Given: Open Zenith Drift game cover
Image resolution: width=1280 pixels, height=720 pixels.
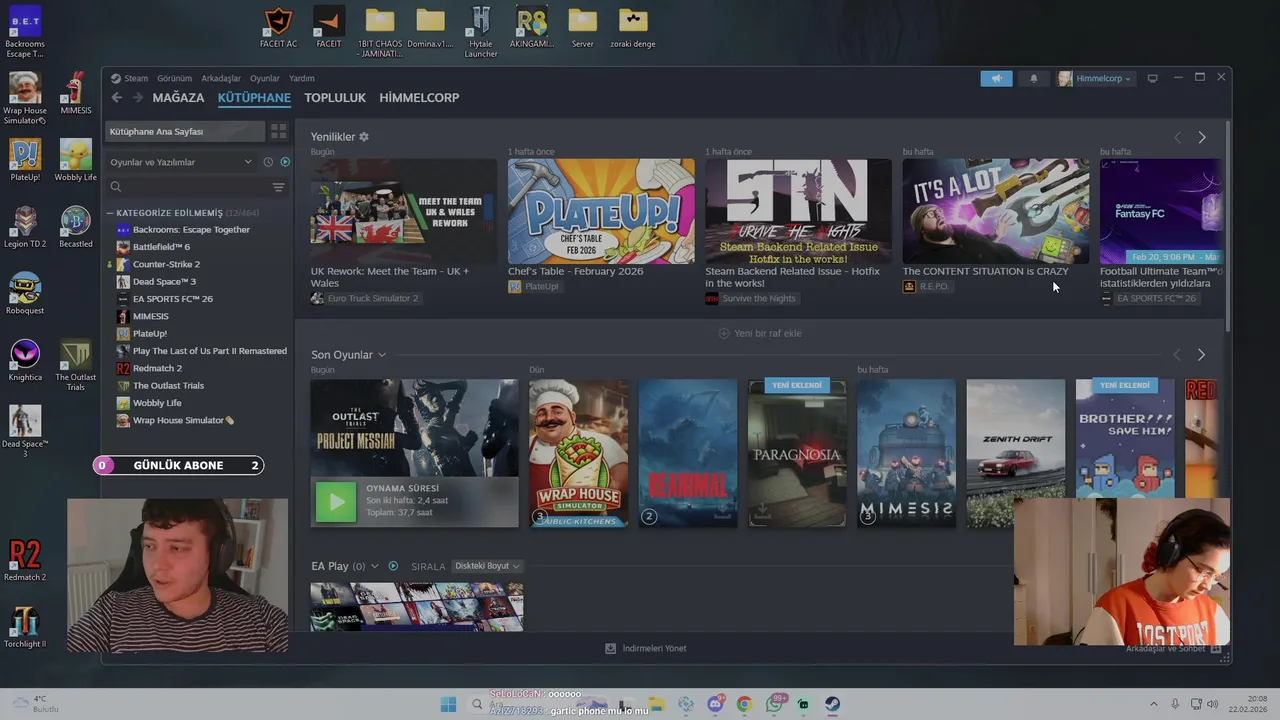Looking at the screenshot, I should click(x=1016, y=453).
